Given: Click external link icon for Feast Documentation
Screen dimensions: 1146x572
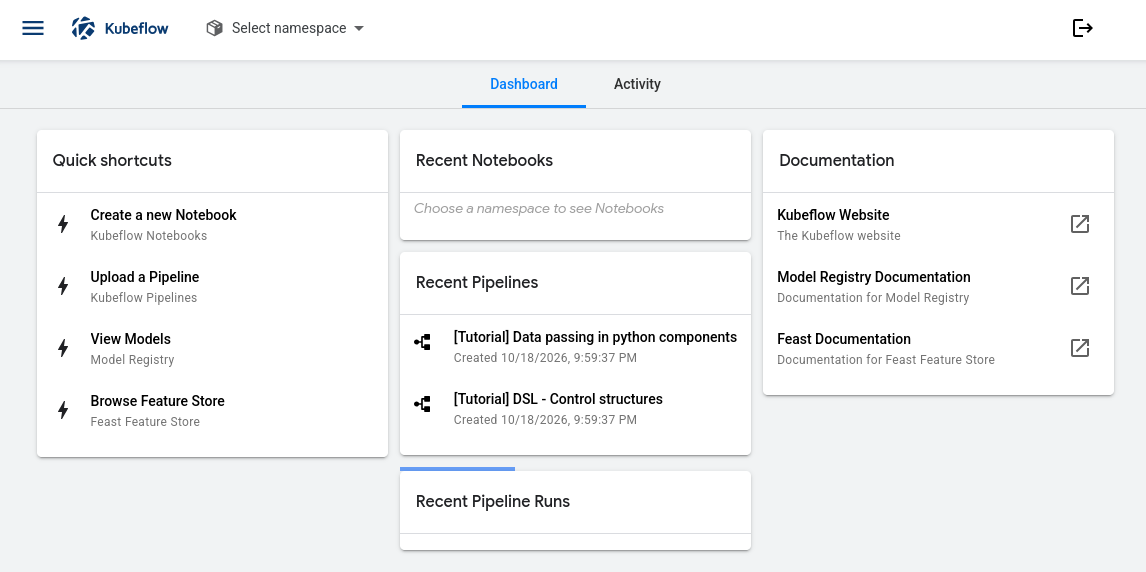Looking at the screenshot, I should point(1079,348).
